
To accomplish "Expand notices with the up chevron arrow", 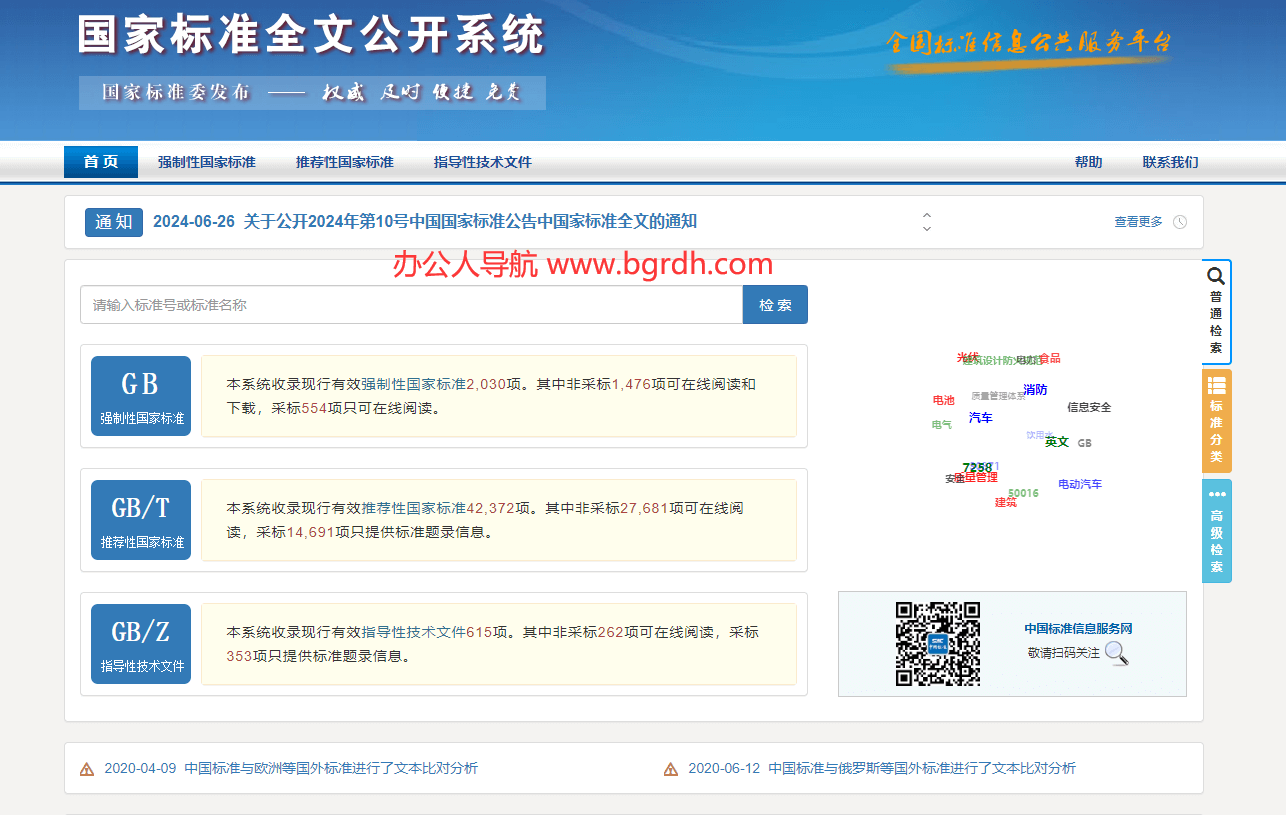I will point(926,215).
